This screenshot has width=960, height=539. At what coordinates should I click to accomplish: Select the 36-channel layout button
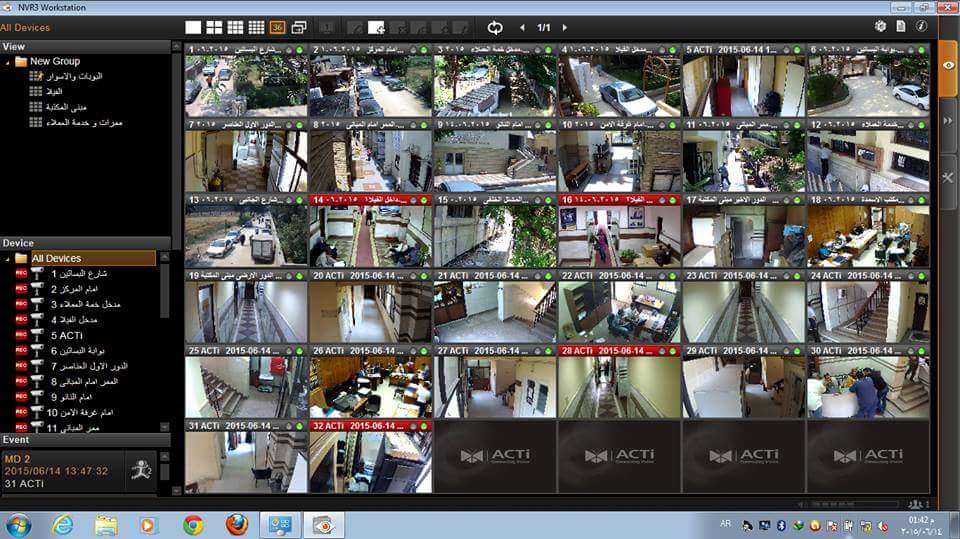point(278,27)
